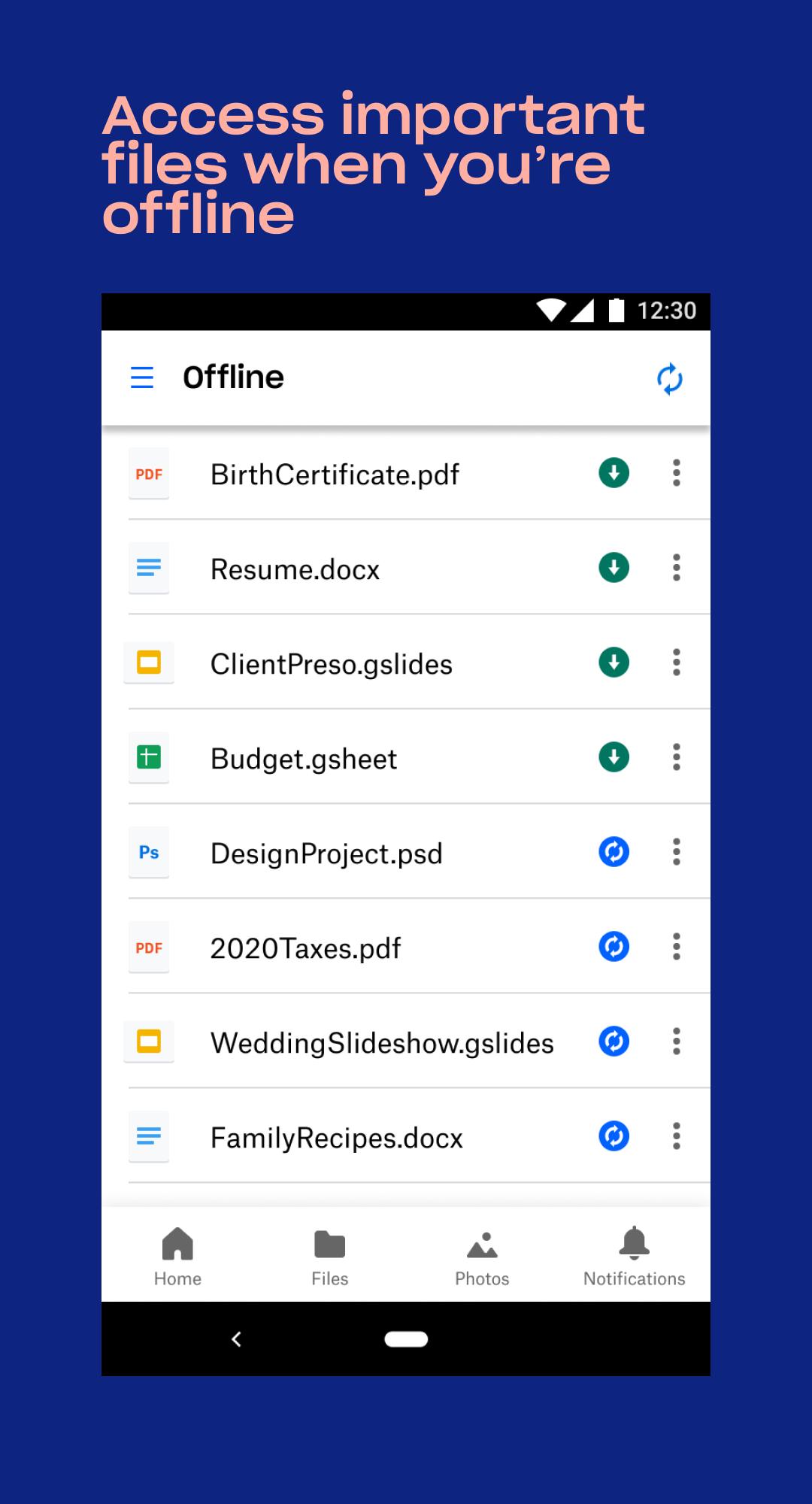Viewport: 812px width, 1504px height.
Task: Open more options for ClientPreso.gslides
Action: click(677, 663)
